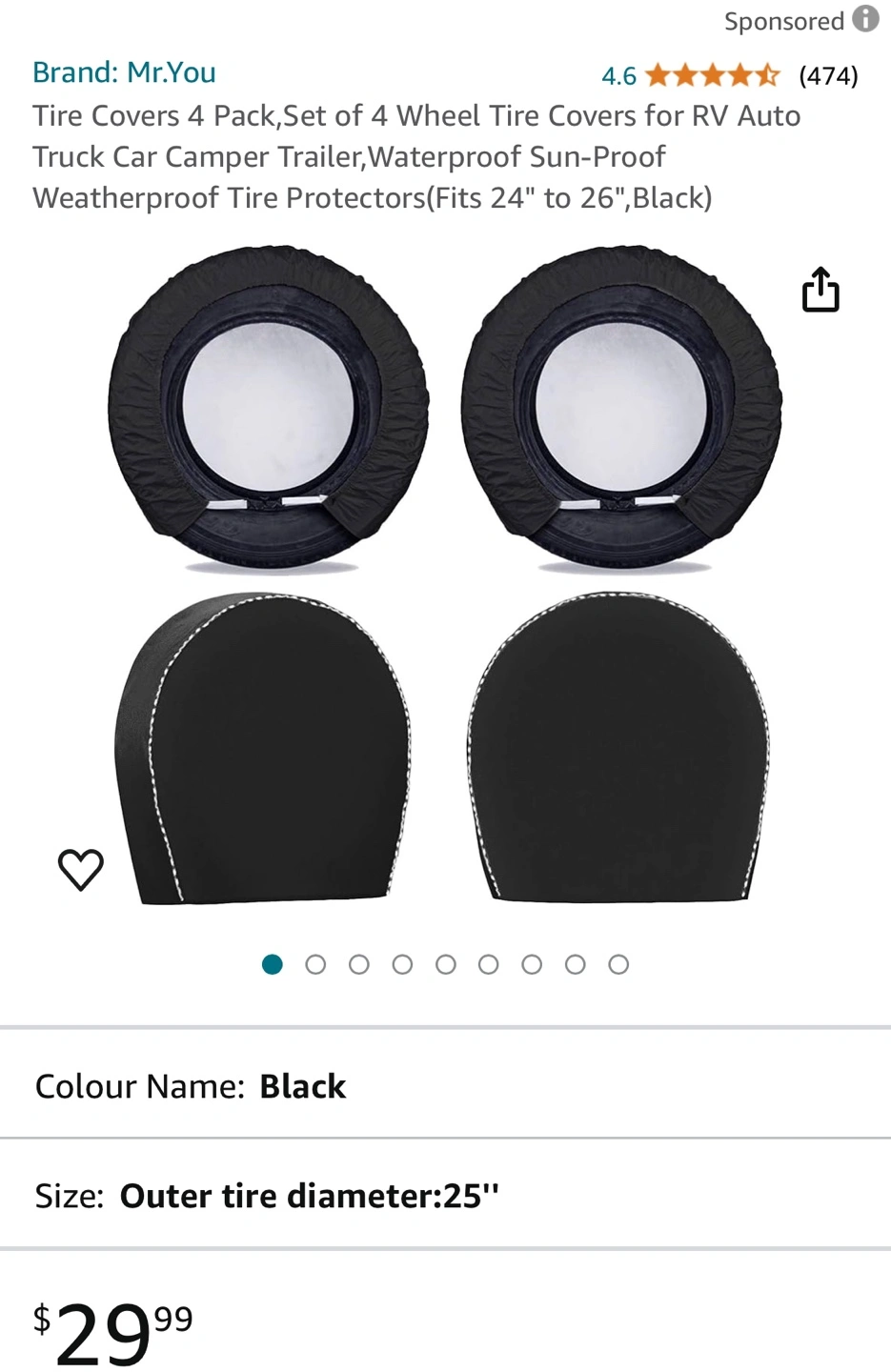891x1372 pixels.
Task: View the 474 customer reviews
Action: tap(828, 75)
